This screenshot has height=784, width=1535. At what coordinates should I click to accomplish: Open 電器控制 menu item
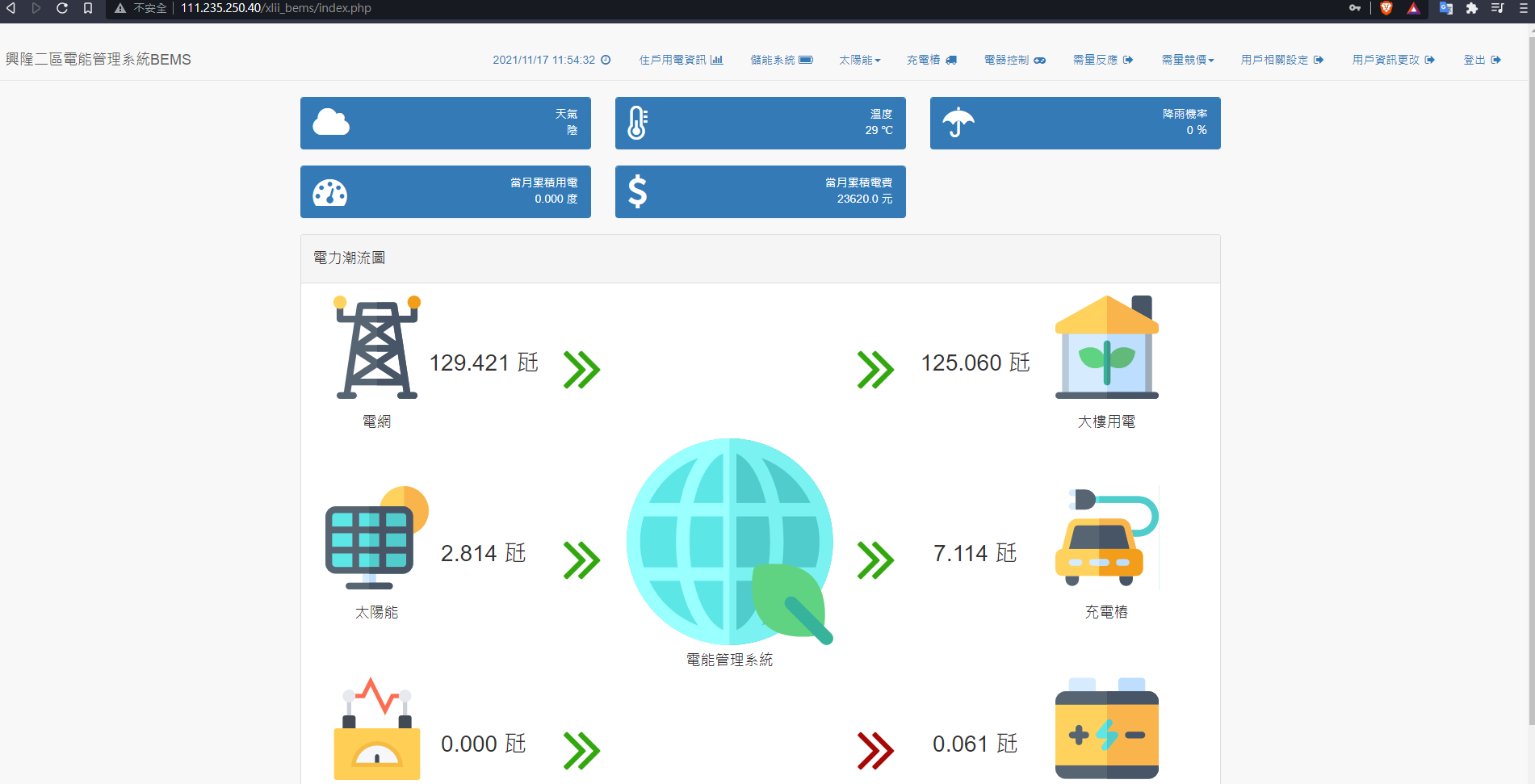(1015, 60)
